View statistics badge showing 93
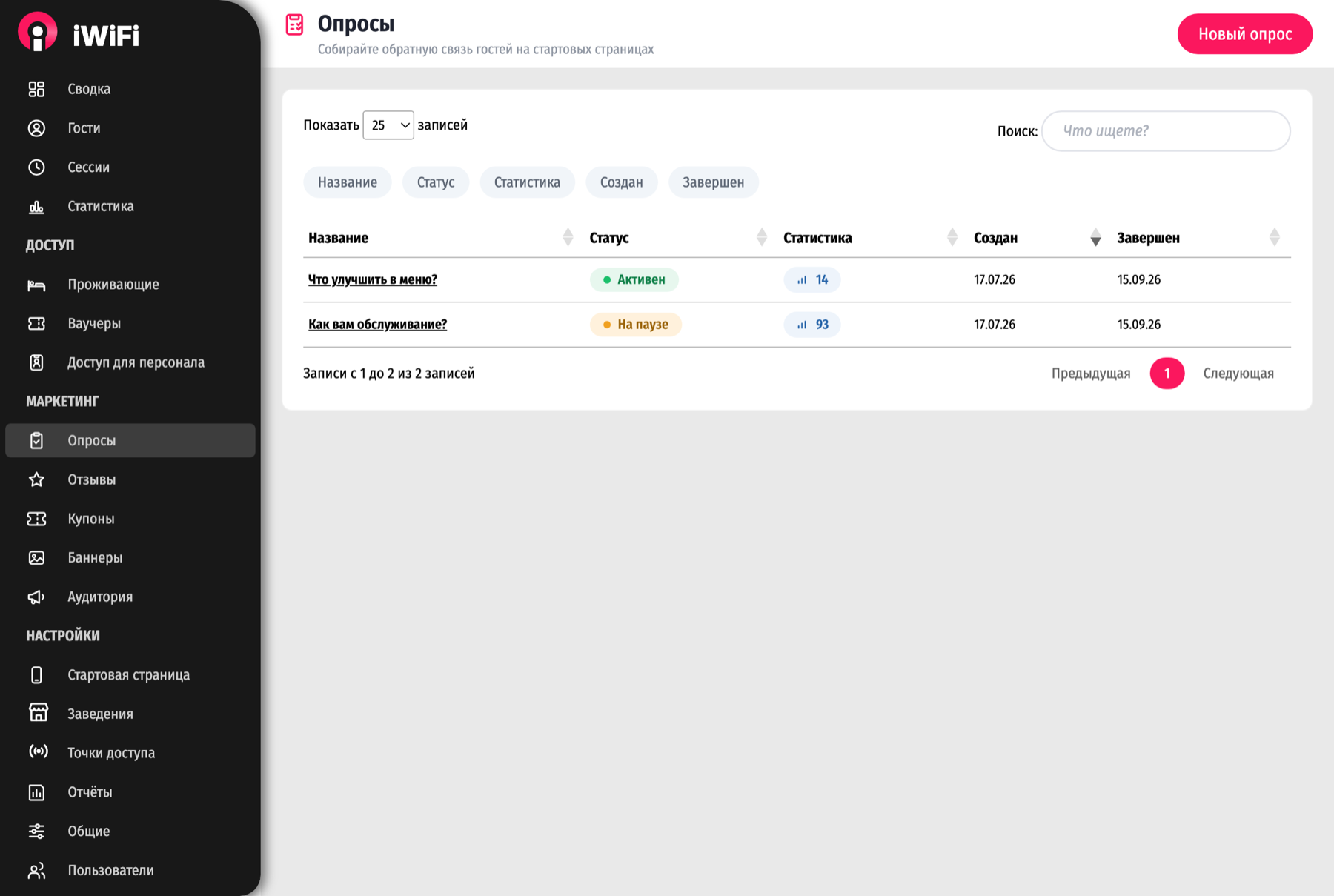1334x896 pixels. [x=812, y=325]
